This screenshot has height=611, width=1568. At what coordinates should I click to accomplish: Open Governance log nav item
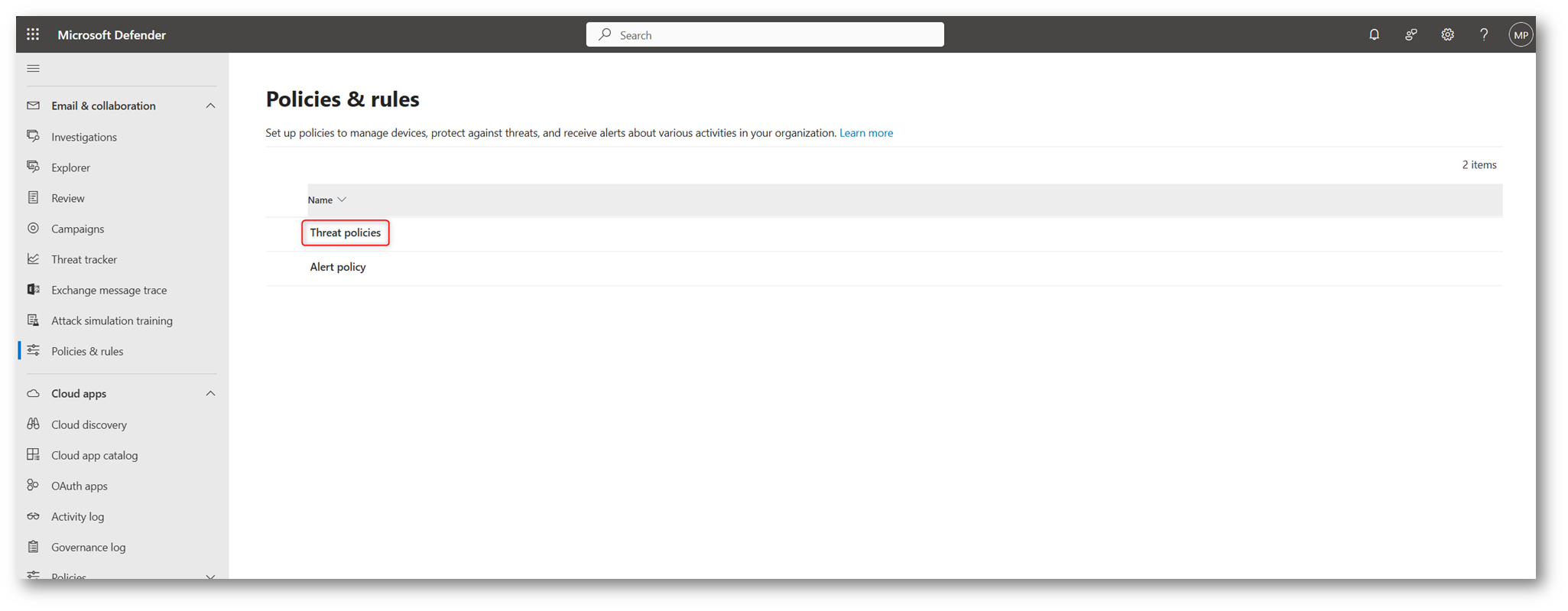88,547
